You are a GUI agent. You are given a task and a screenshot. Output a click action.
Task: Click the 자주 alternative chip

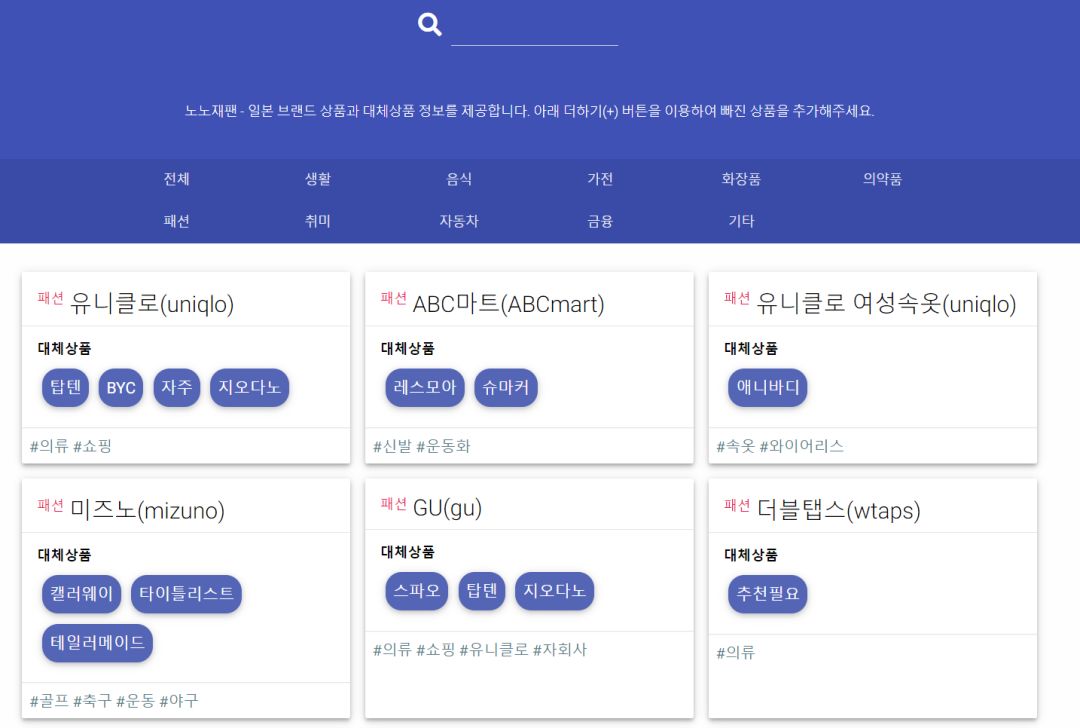click(176, 388)
